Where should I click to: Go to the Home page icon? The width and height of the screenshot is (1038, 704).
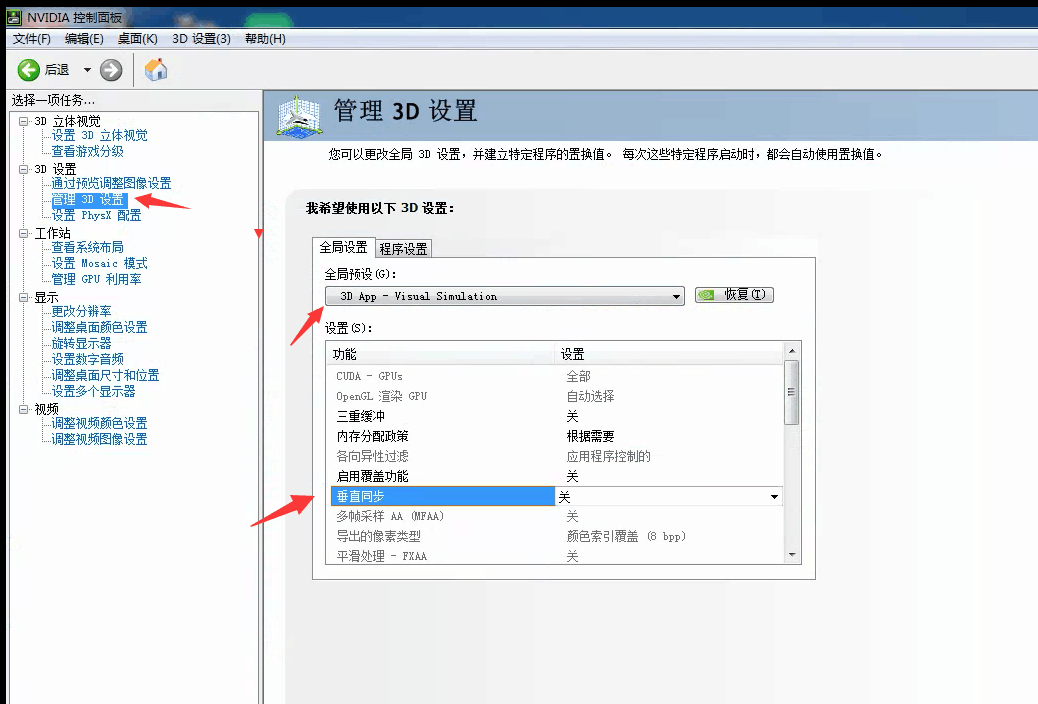point(156,70)
